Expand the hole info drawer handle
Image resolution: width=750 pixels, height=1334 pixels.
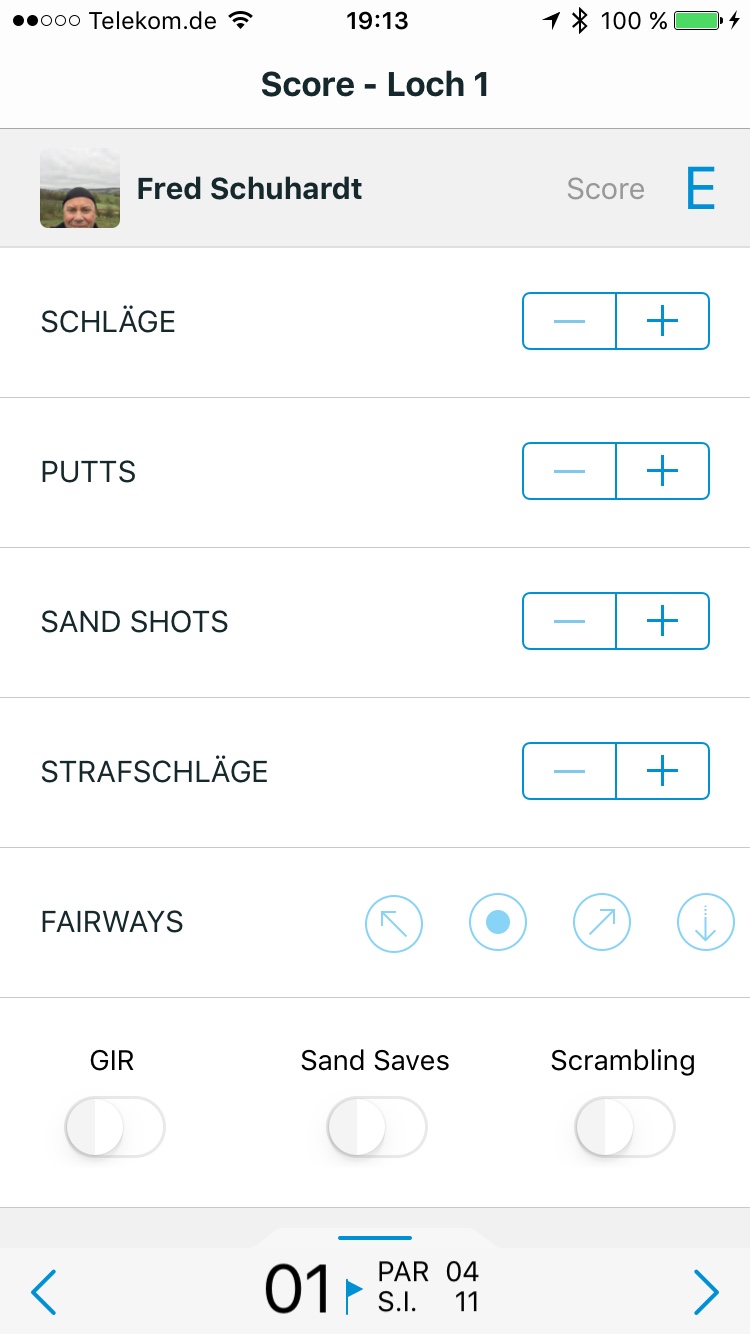375,1238
